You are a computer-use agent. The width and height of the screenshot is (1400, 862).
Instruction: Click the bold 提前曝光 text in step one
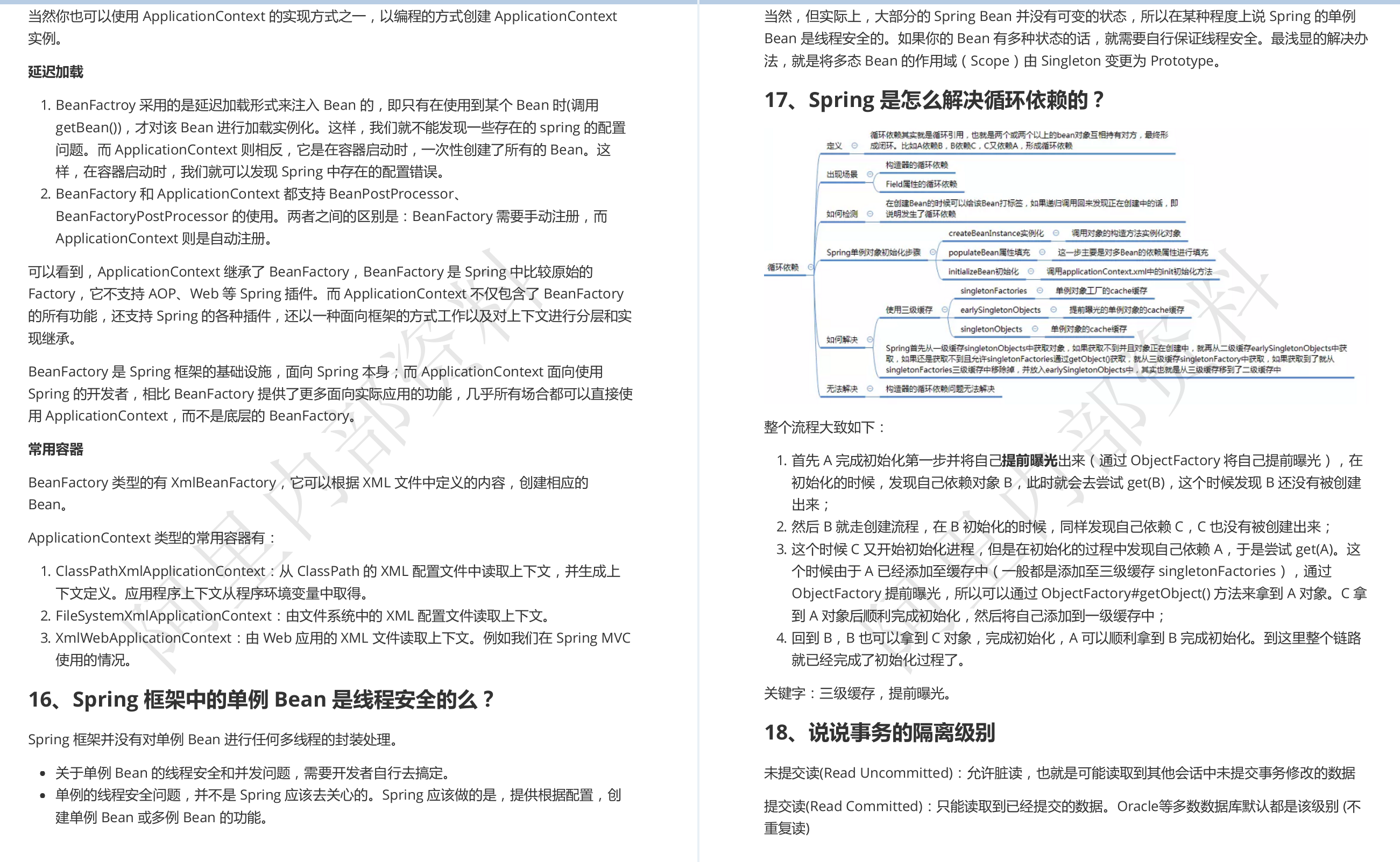coord(1029,460)
